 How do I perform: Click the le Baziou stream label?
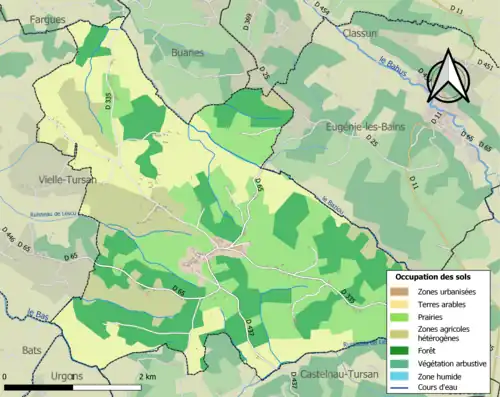(333, 204)
